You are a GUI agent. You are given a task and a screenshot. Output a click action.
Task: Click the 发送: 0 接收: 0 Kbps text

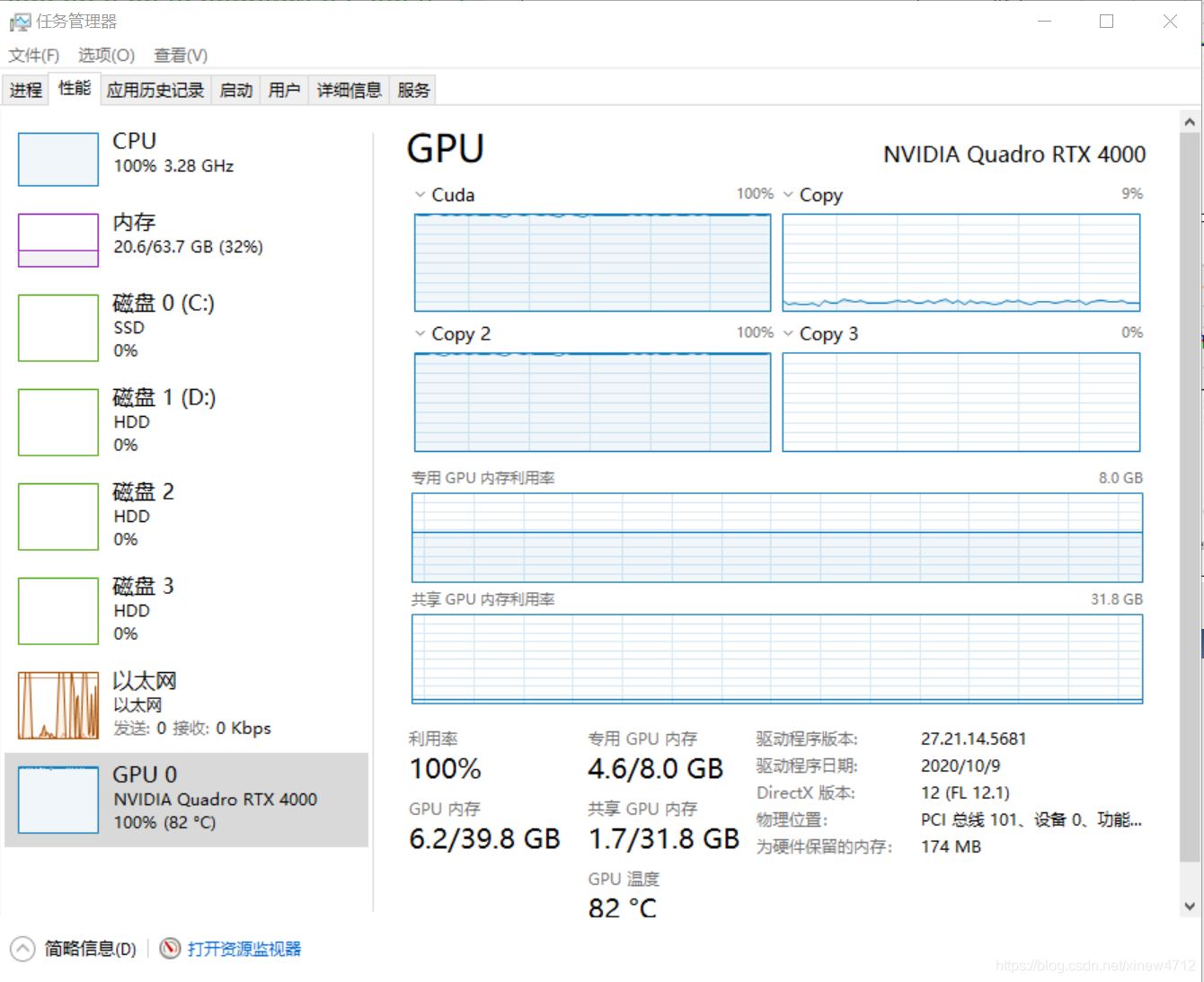[x=192, y=729]
